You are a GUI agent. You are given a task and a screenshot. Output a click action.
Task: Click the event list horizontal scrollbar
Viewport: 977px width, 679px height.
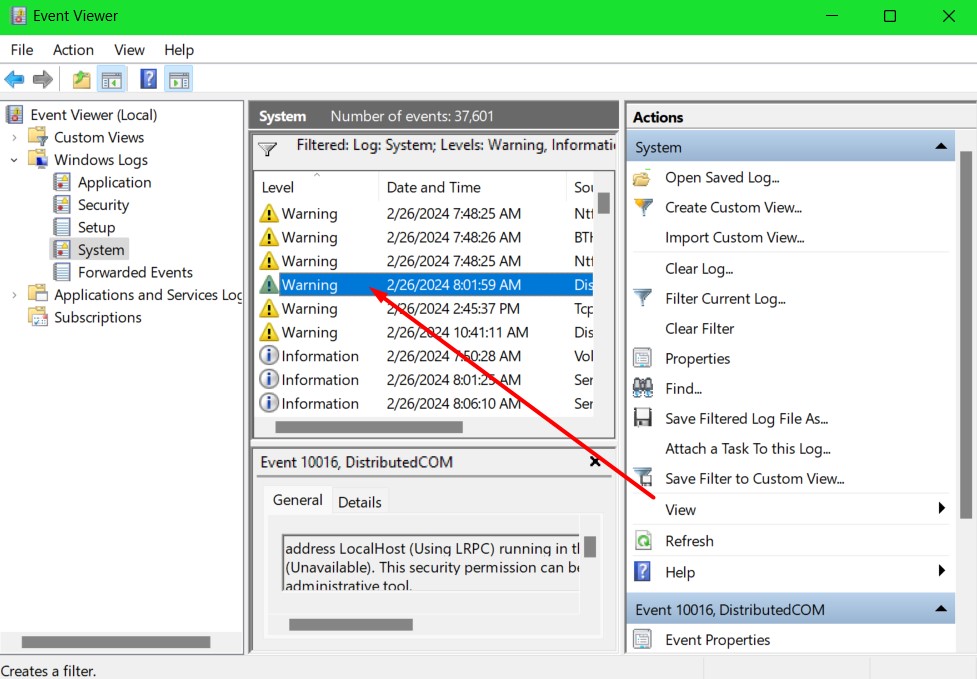369,427
